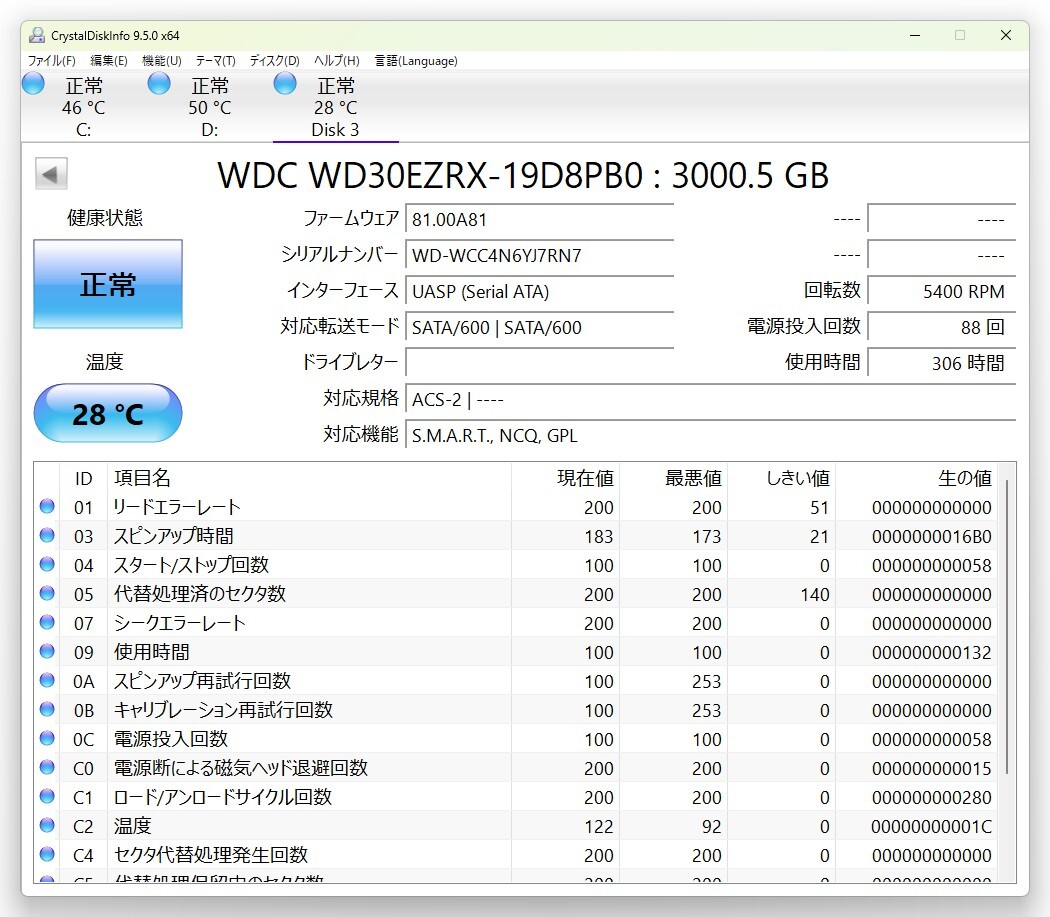Click raw value 000000000280 in row C1
1050x917 pixels.
pyautogui.click(x=931, y=798)
